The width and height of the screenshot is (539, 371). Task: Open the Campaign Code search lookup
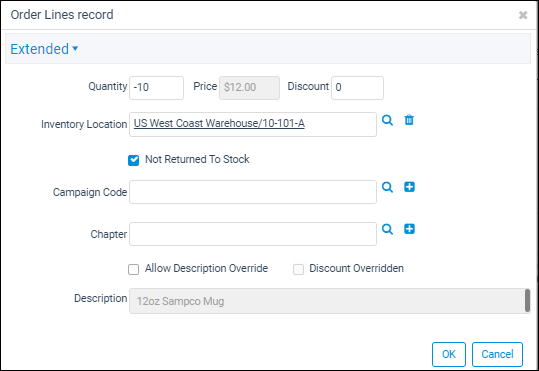[387, 187]
